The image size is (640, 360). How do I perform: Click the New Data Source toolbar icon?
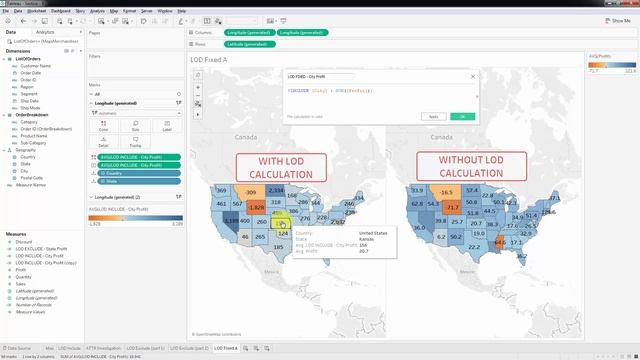60,21
